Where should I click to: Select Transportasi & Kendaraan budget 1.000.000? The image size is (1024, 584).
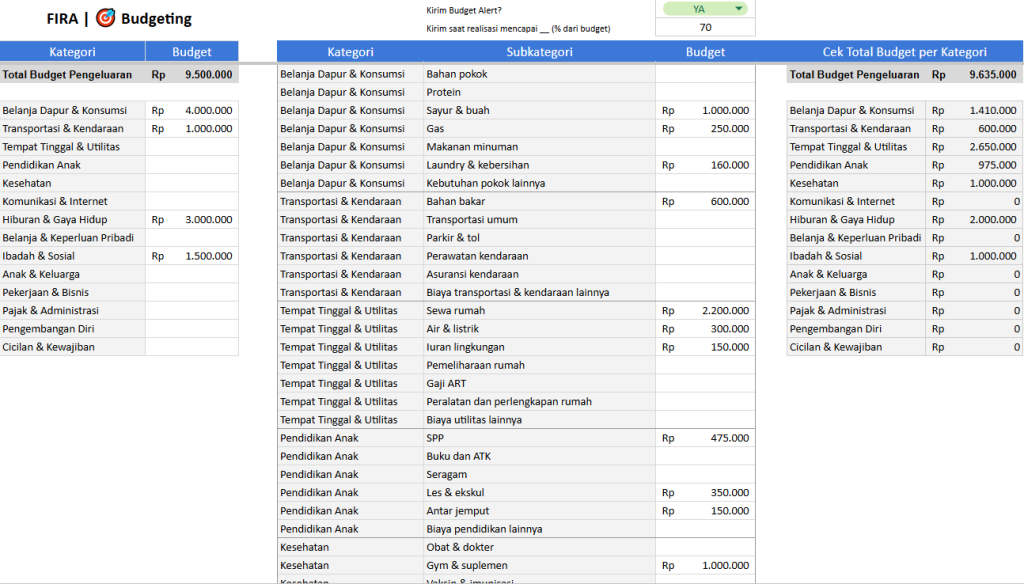tap(192, 129)
